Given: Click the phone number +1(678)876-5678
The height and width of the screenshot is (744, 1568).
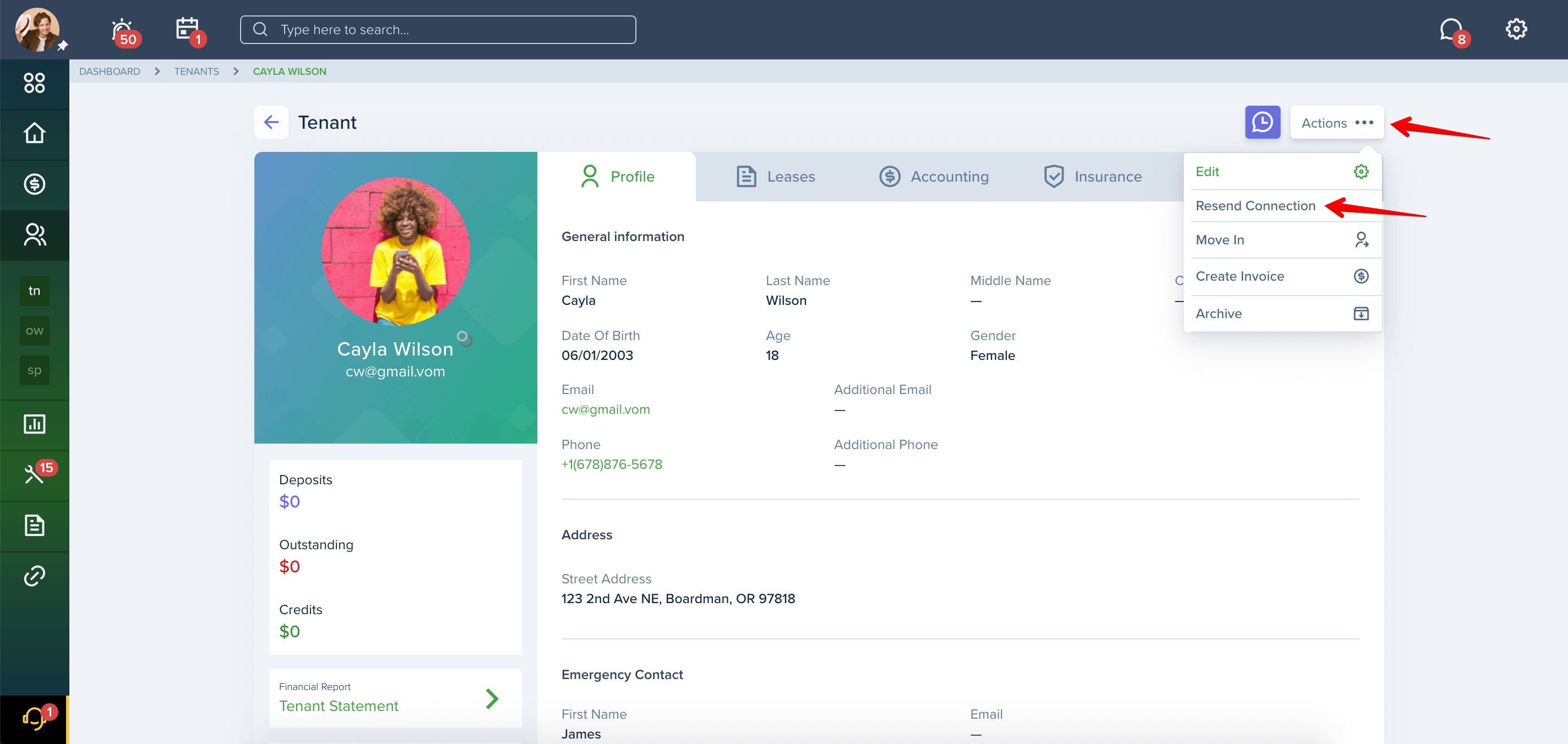Looking at the screenshot, I should click(x=612, y=464).
